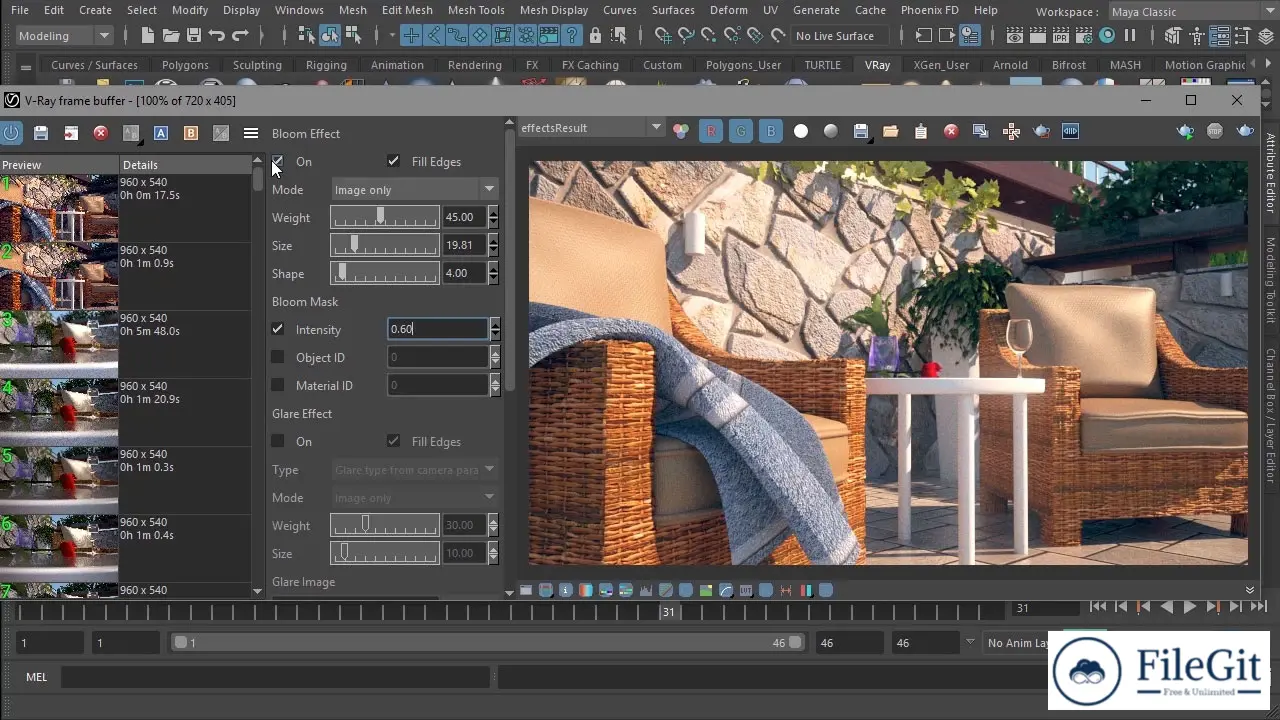
Task: Open Glare Mode 'Image only' dropdown
Action: click(x=415, y=497)
